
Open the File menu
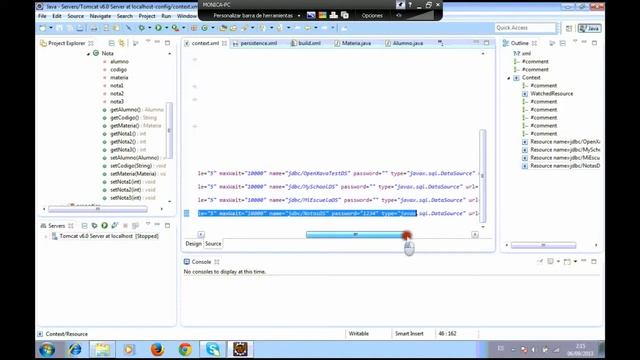pos(42,16)
